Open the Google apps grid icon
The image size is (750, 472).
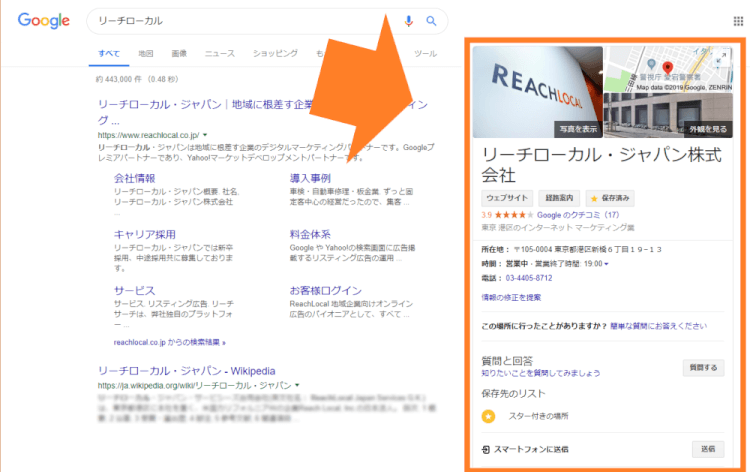pos(738,21)
